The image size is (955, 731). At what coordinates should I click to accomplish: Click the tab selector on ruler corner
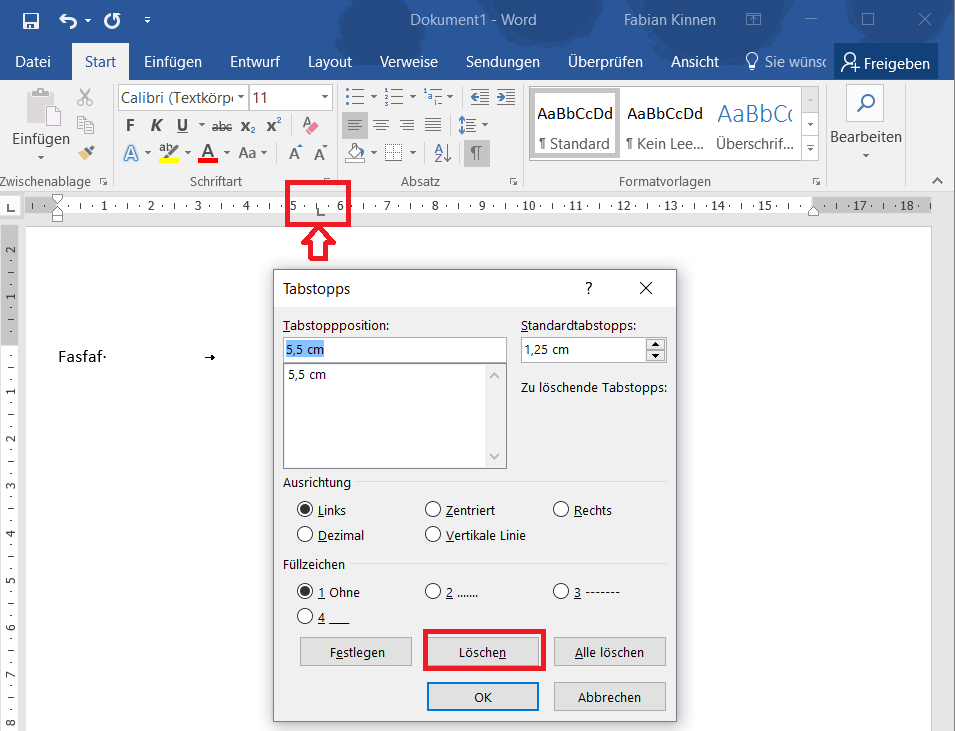[x=10, y=208]
